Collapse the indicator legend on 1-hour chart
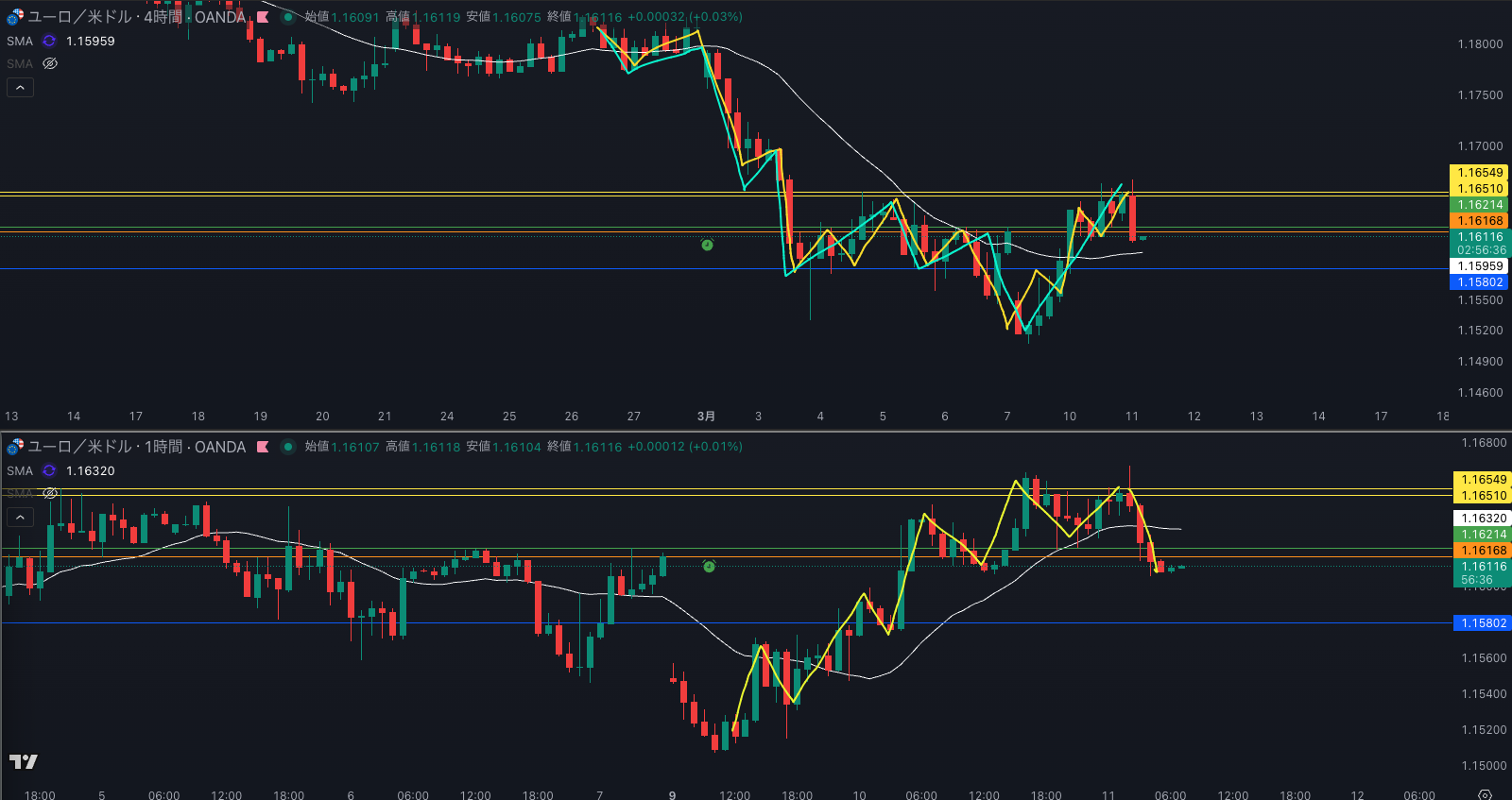1512x800 pixels. tap(21, 517)
